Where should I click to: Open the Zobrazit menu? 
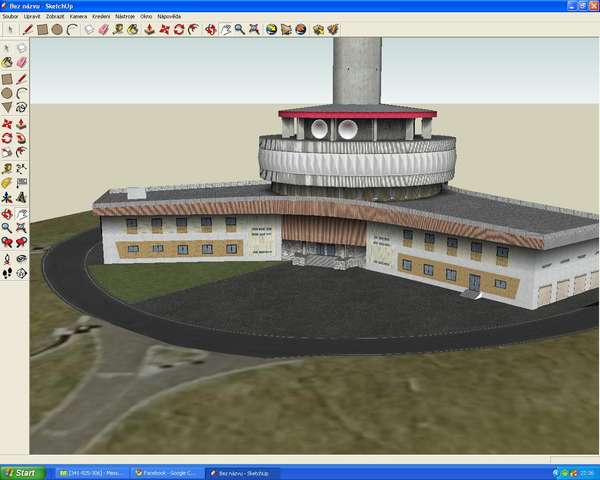[x=55, y=16]
